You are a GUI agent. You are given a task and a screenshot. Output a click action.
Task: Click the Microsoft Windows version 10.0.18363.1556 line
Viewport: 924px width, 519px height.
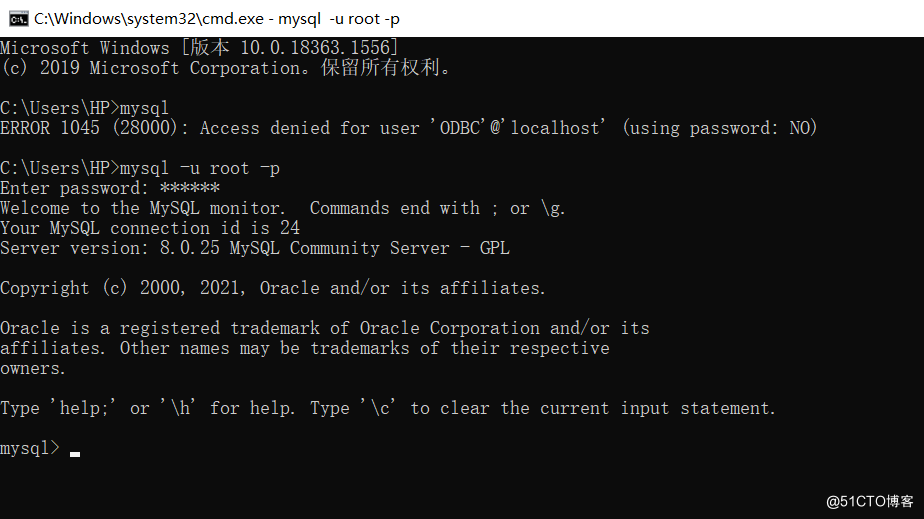click(x=199, y=48)
